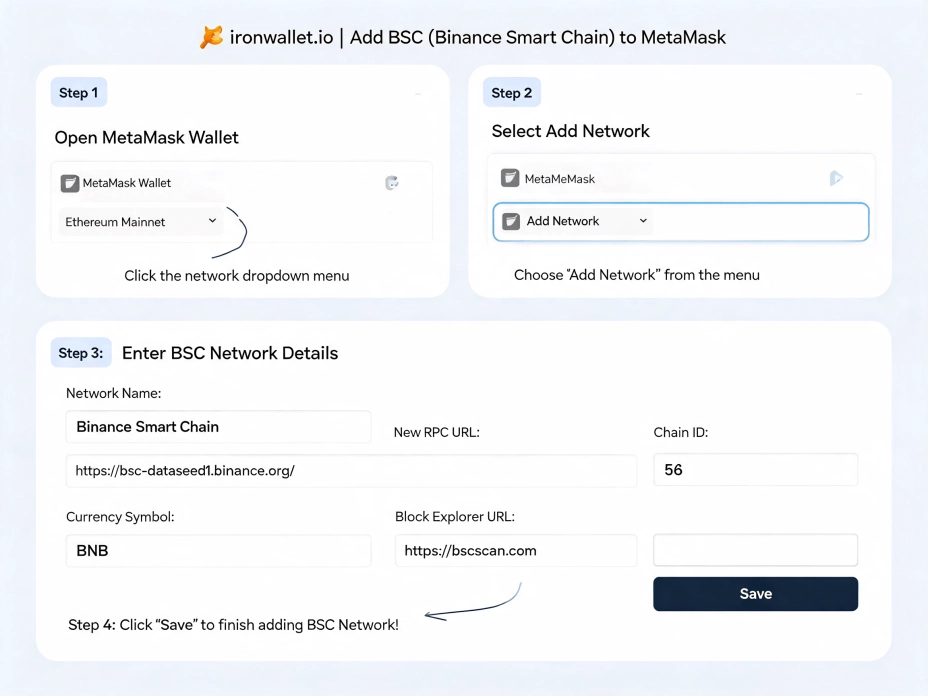The height and width of the screenshot is (696, 928).
Task: Click the blue arrow icon beside MetaMeMask
Action: pos(836,178)
